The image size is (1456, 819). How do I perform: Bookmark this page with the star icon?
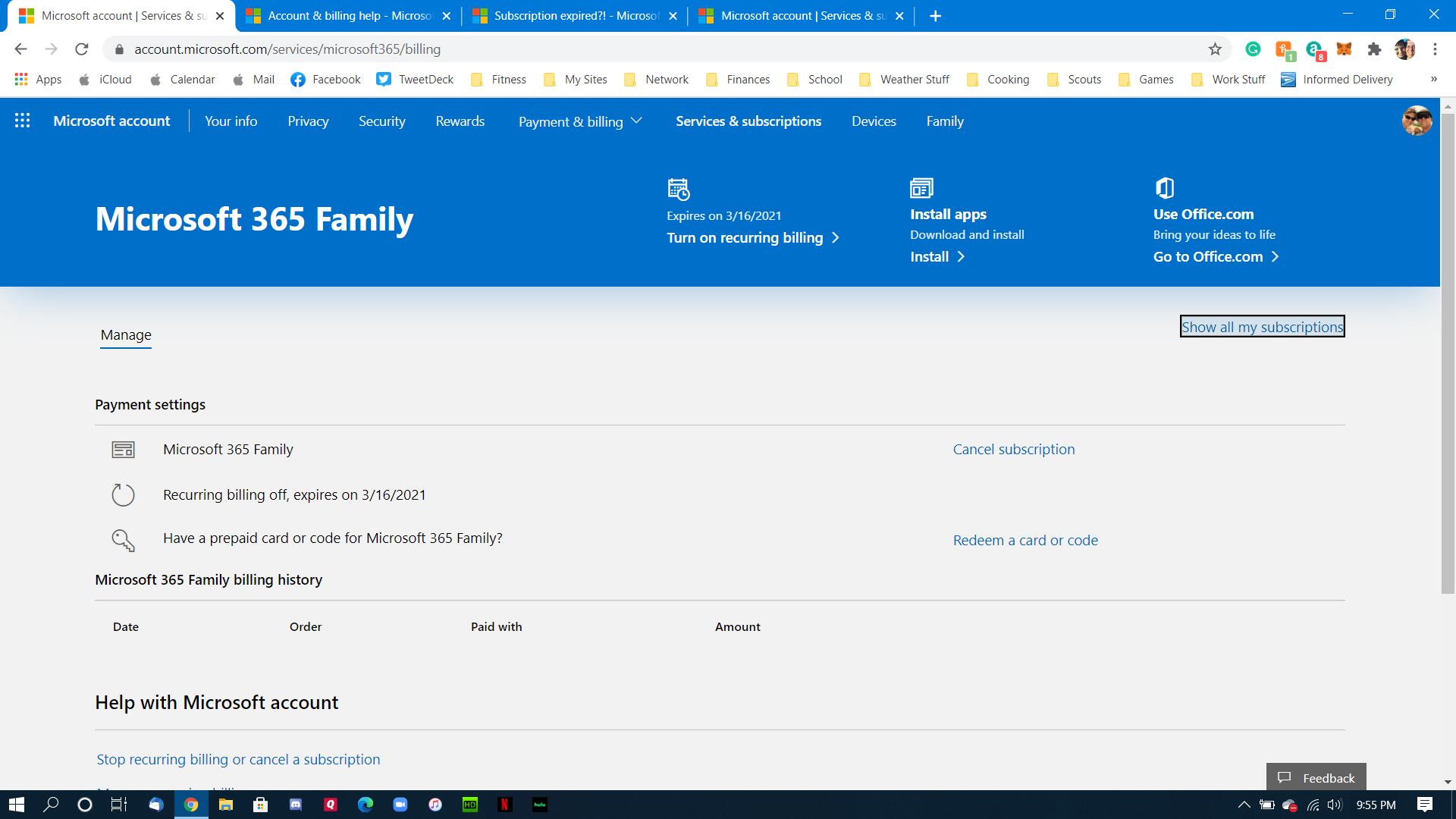click(x=1215, y=49)
